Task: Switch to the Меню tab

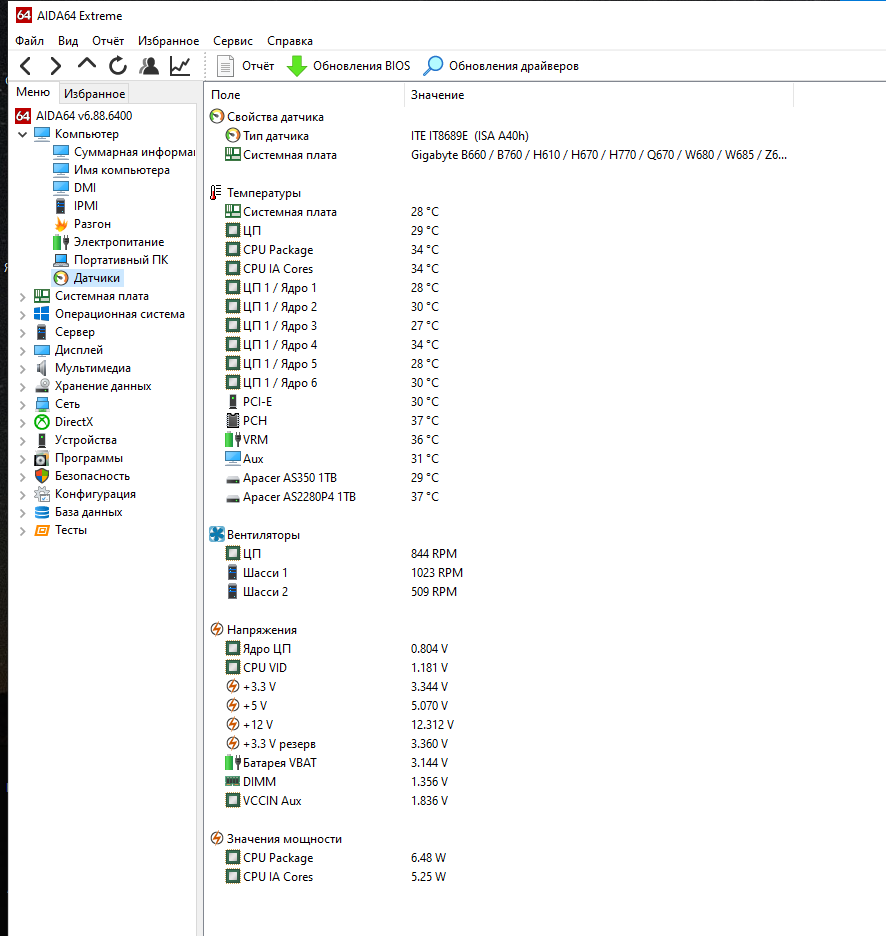Action: pyautogui.click(x=33, y=92)
